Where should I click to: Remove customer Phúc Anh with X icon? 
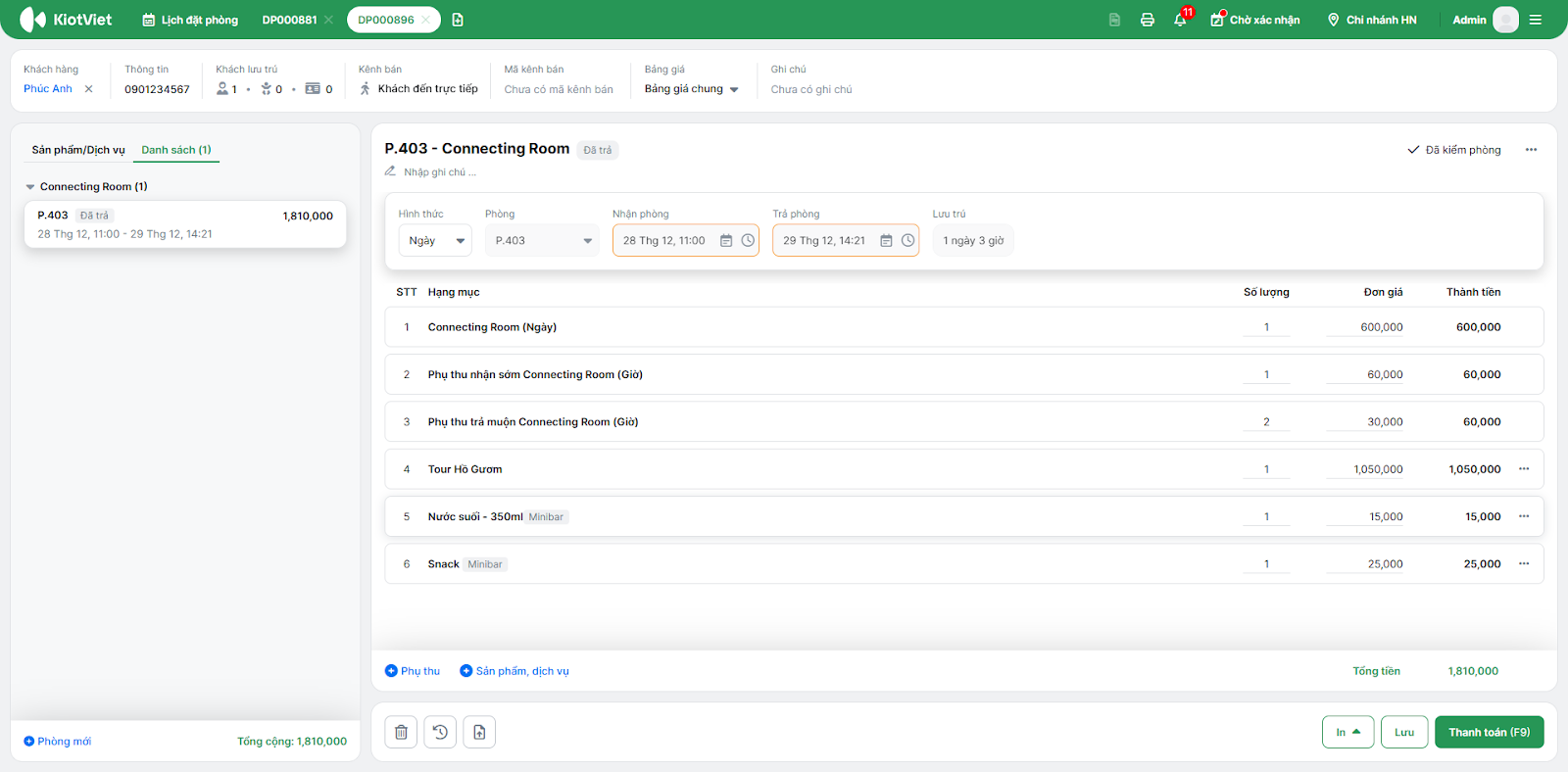pyautogui.click(x=88, y=89)
